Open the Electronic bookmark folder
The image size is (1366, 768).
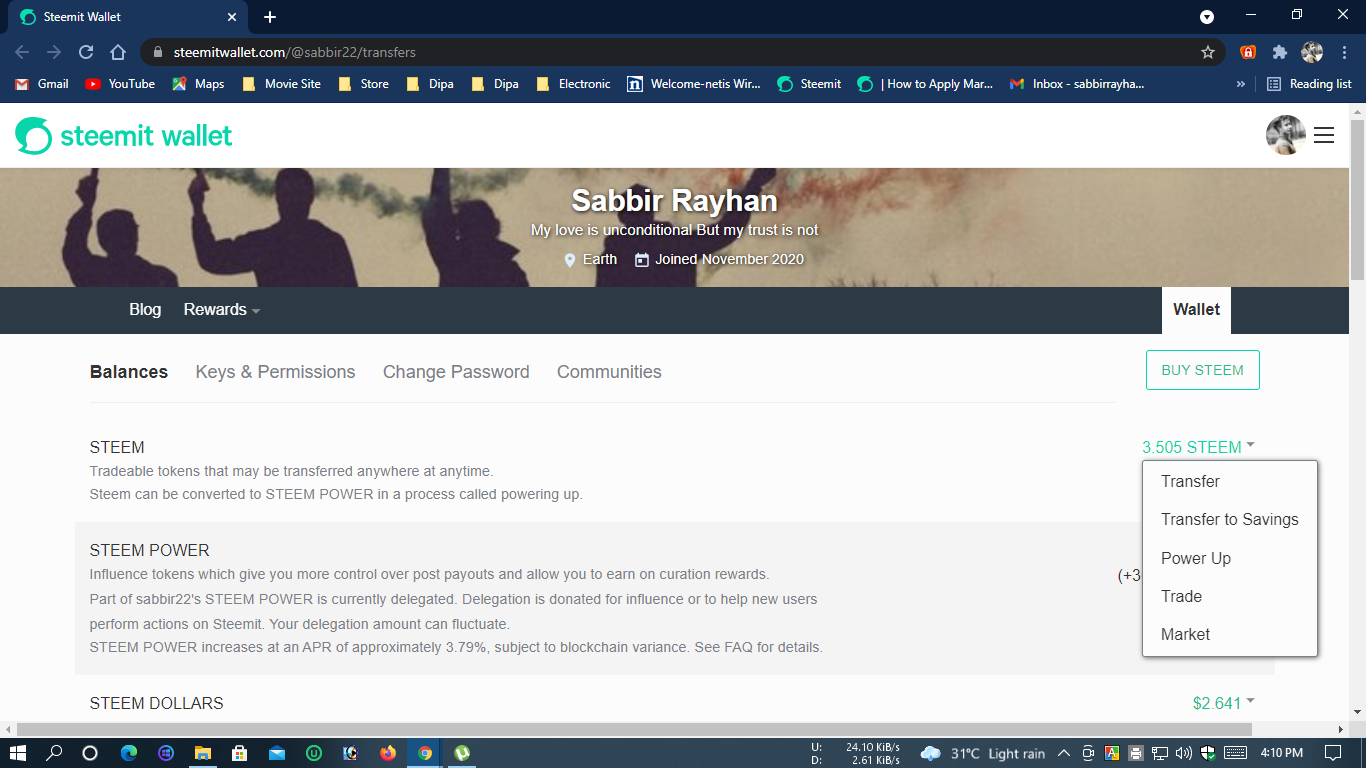(573, 84)
